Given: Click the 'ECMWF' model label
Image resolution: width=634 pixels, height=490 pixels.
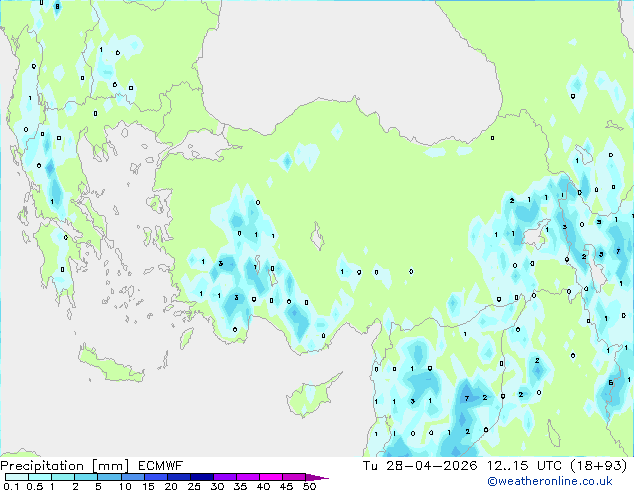Looking at the screenshot, I should point(161,466).
